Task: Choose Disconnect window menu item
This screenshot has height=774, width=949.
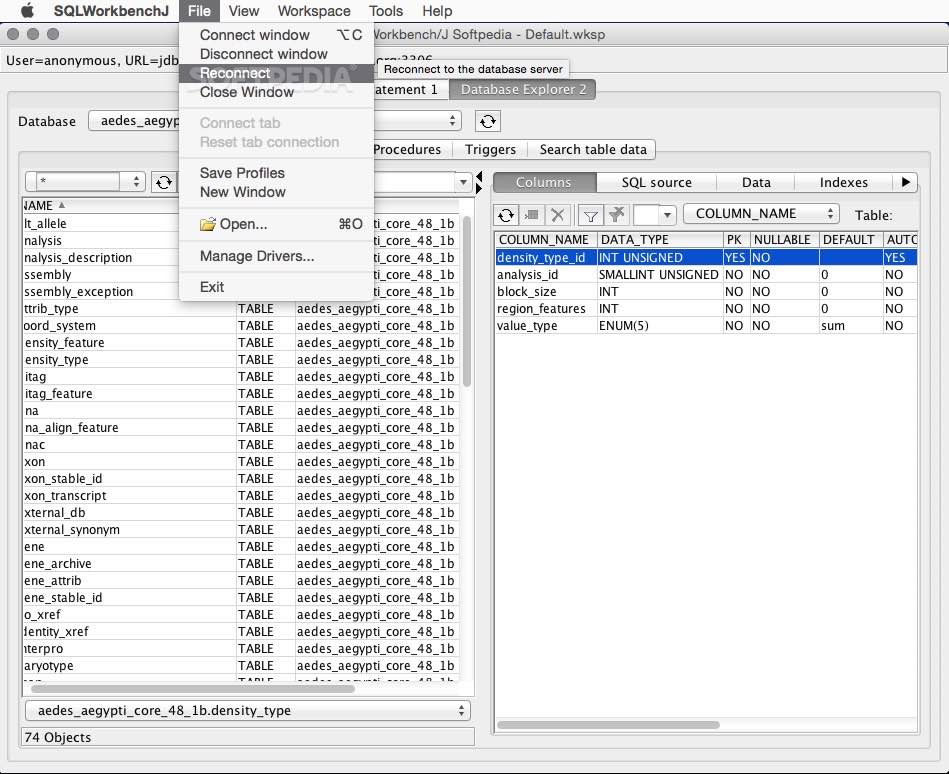Action: pos(277,54)
